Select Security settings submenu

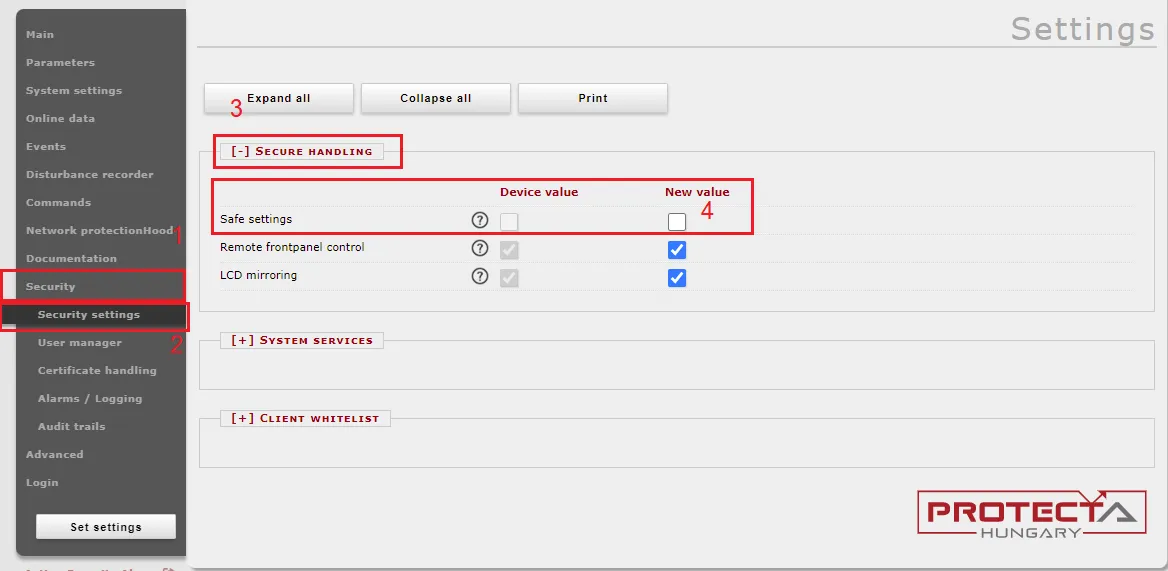click(89, 314)
